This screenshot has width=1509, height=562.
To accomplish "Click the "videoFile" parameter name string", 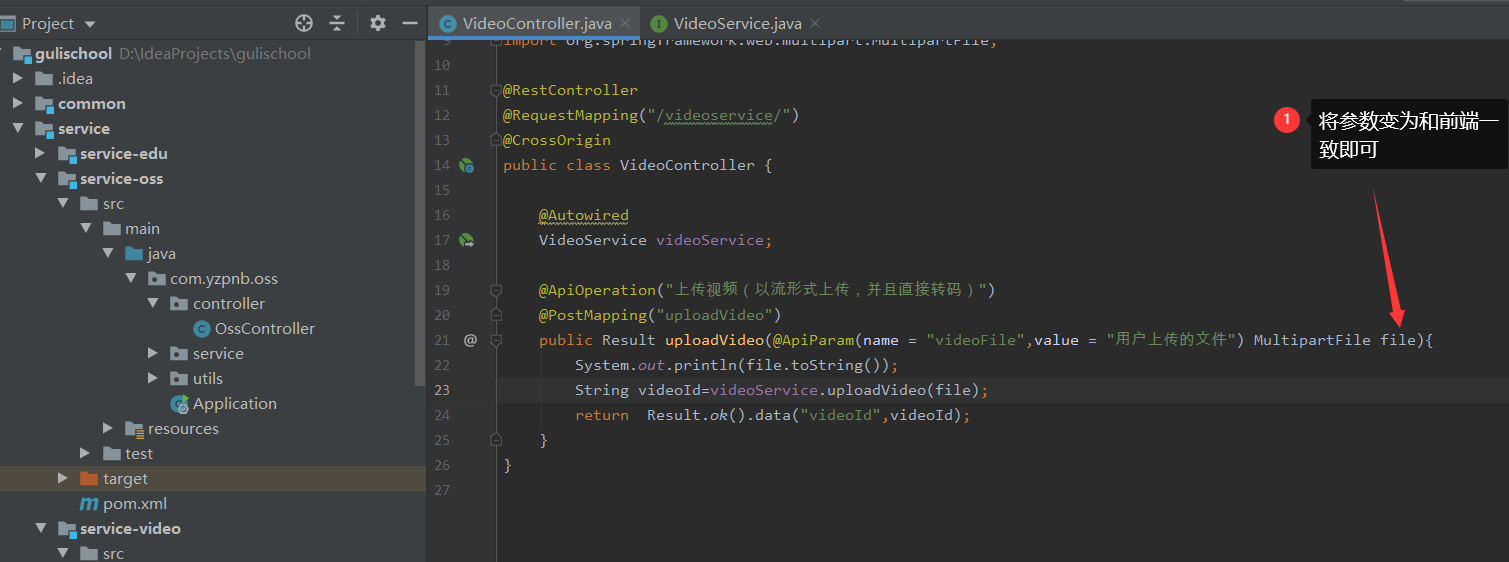I will pos(976,340).
